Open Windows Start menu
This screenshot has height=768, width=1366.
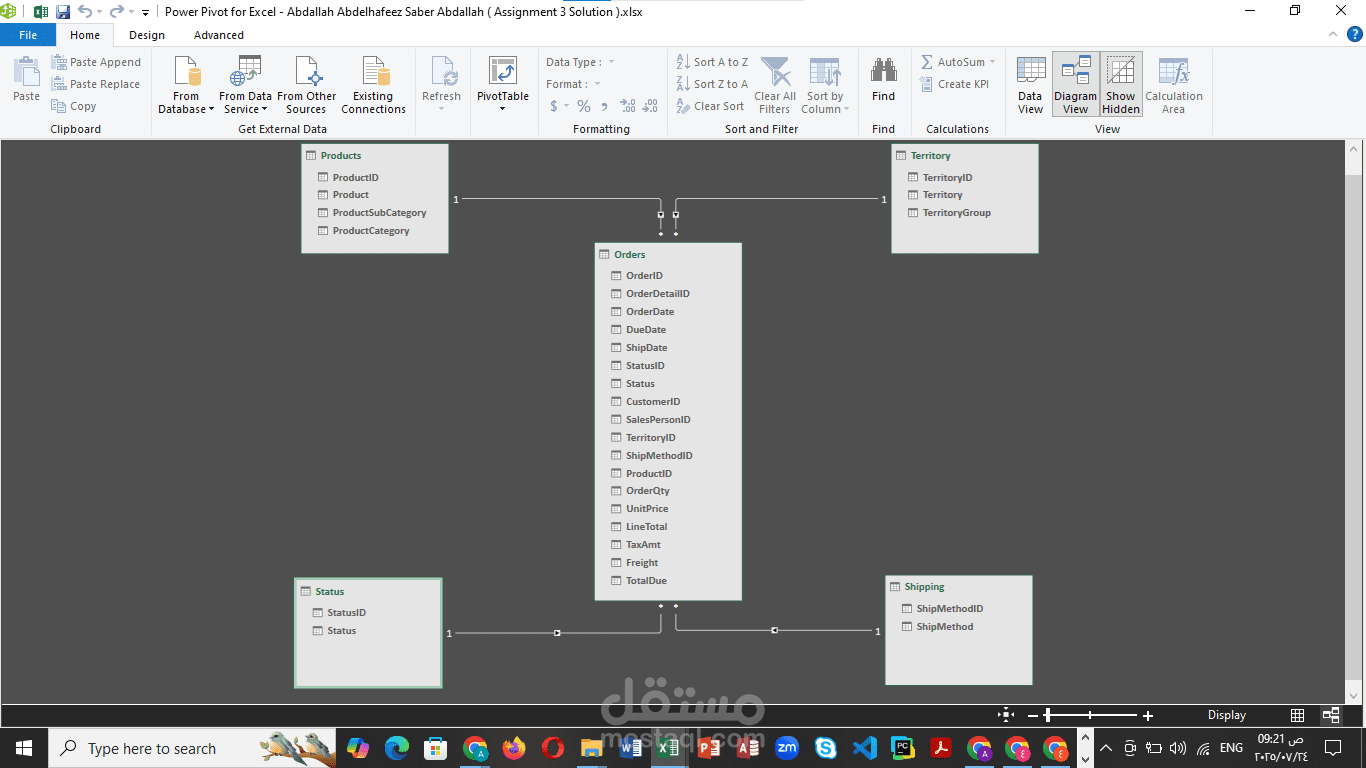(24, 748)
